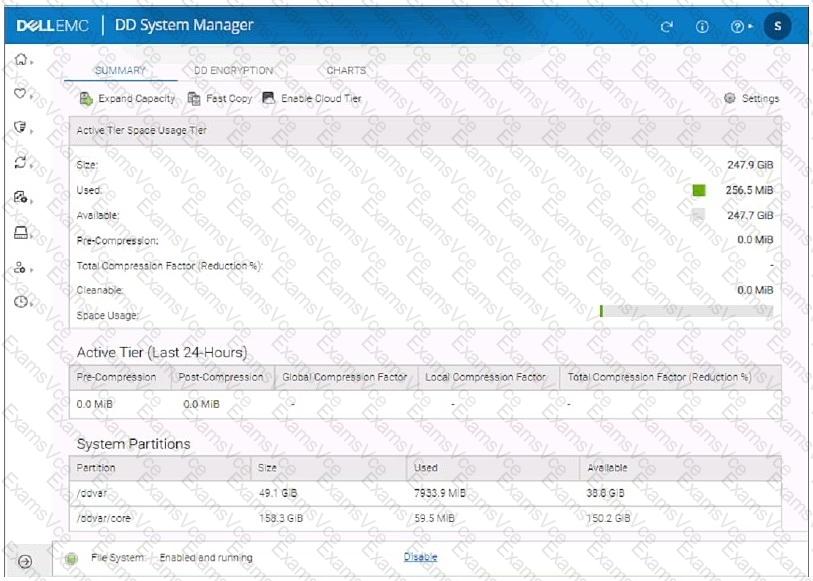Screen dimensions: 813x581
Task: Click the Fast Copy button
Action: pos(220,98)
